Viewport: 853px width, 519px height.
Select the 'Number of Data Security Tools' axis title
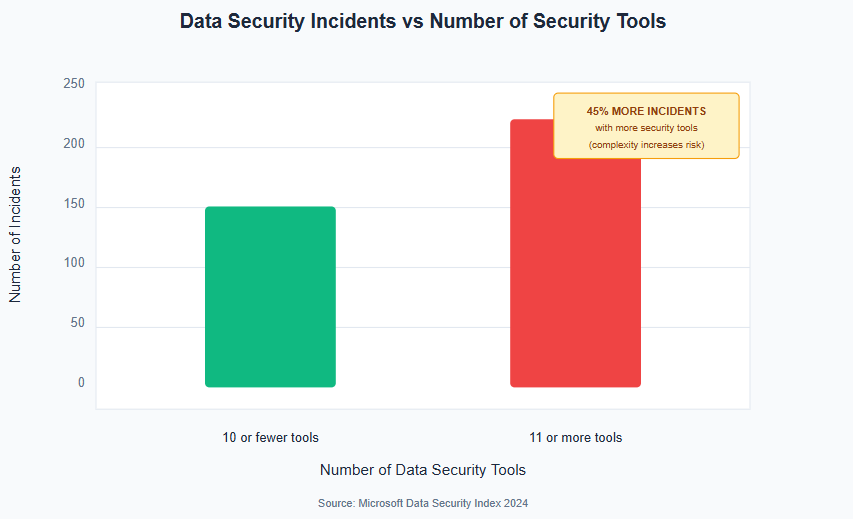click(x=423, y=470)
